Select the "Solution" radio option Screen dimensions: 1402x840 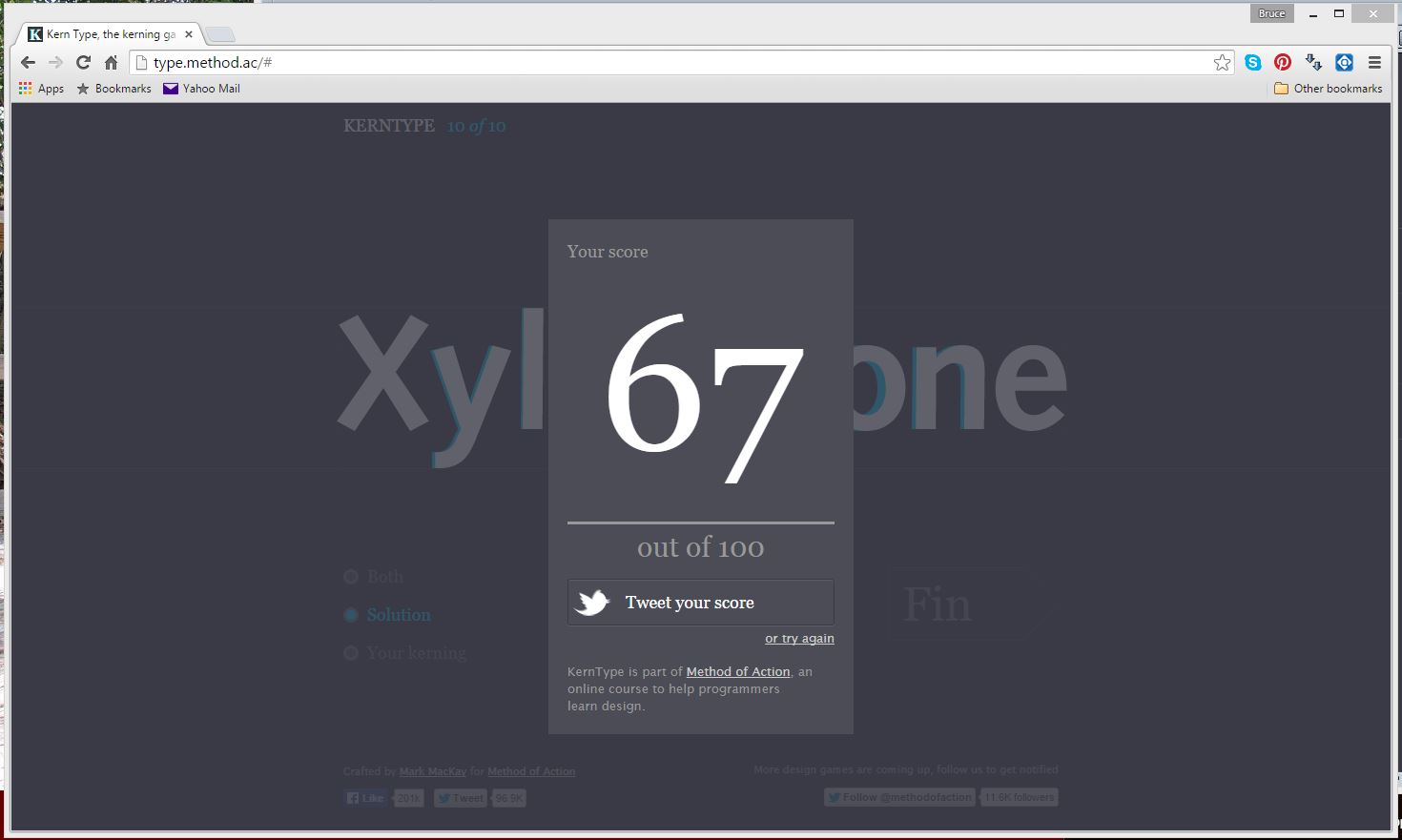tap(351, 615)
